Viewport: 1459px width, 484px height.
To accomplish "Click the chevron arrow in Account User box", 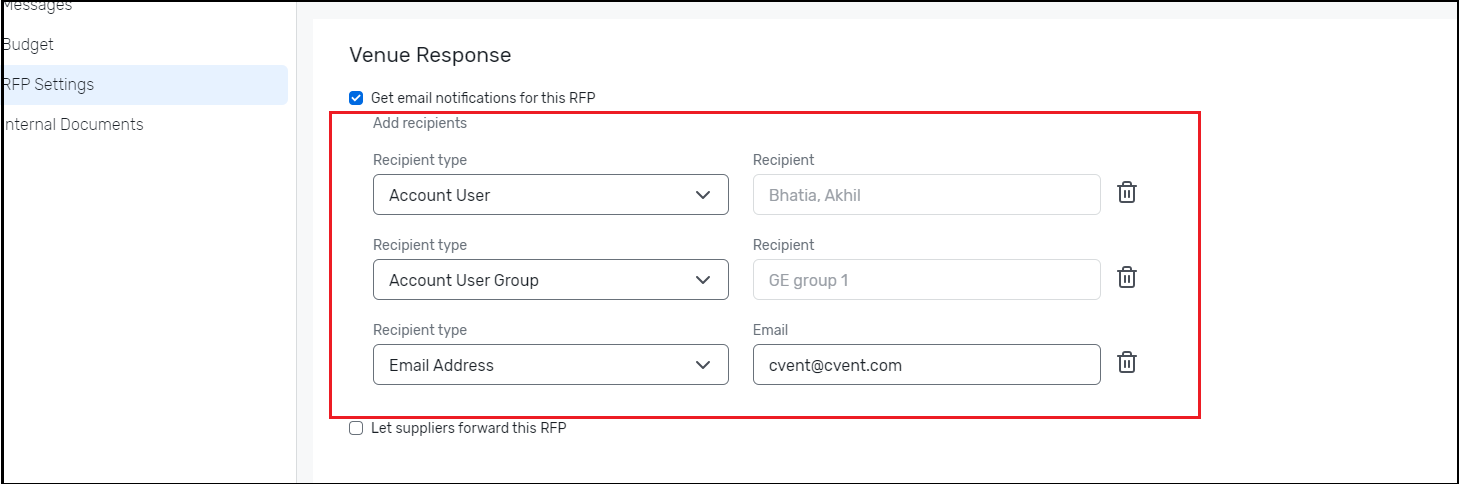I will point(703,195).
